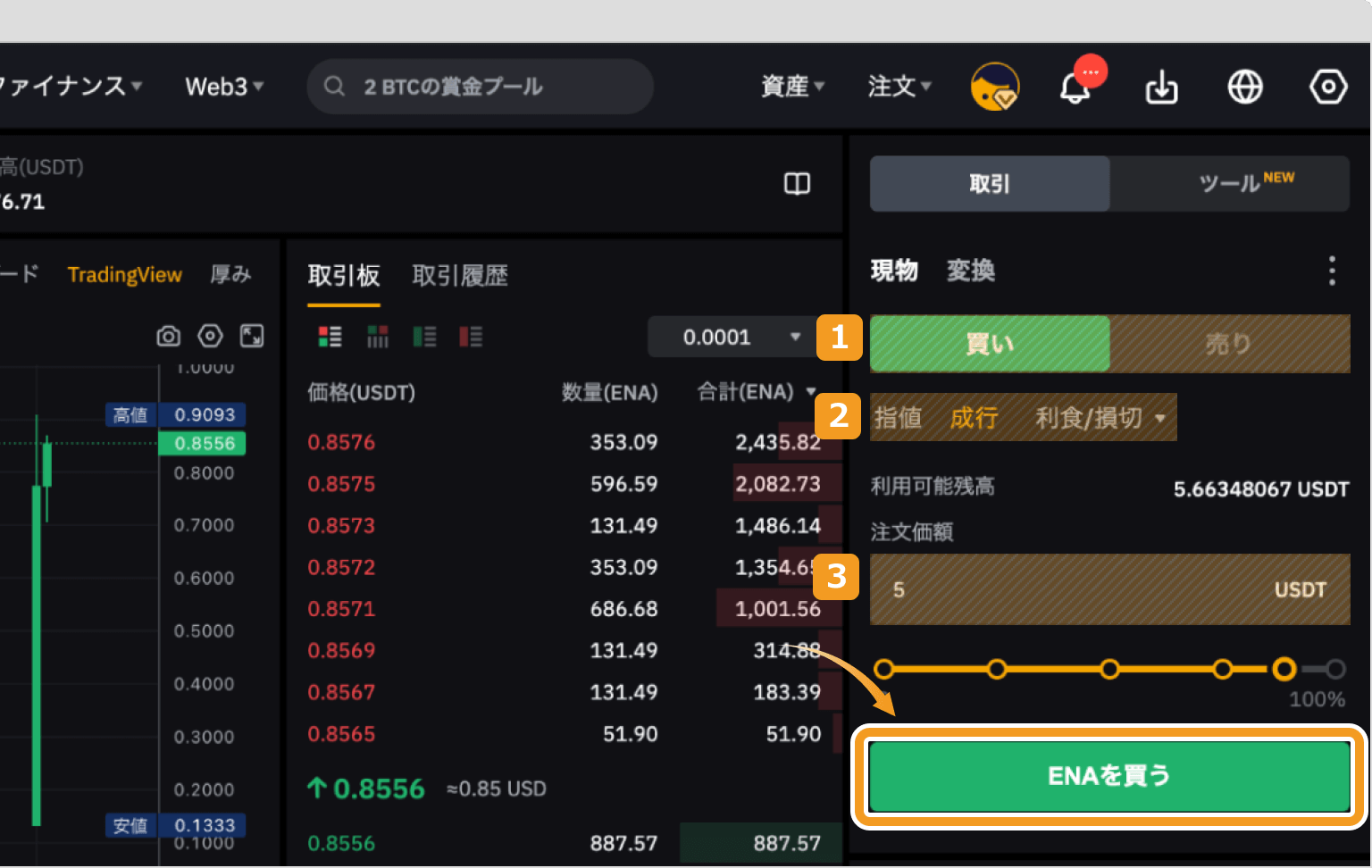Open the hexagon settings icon in header
The image size is (1372, 868).
point(1328,87)
